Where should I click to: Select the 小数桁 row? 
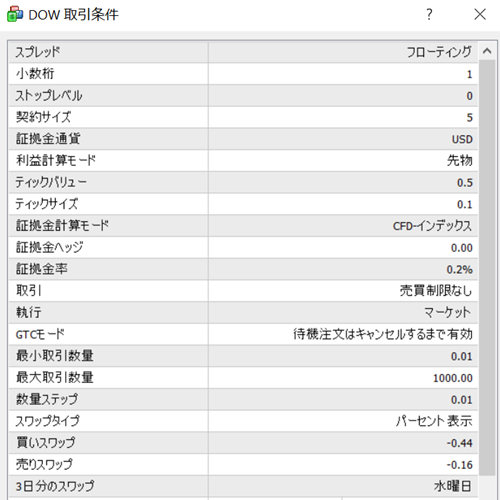click(x=243, y=74)
